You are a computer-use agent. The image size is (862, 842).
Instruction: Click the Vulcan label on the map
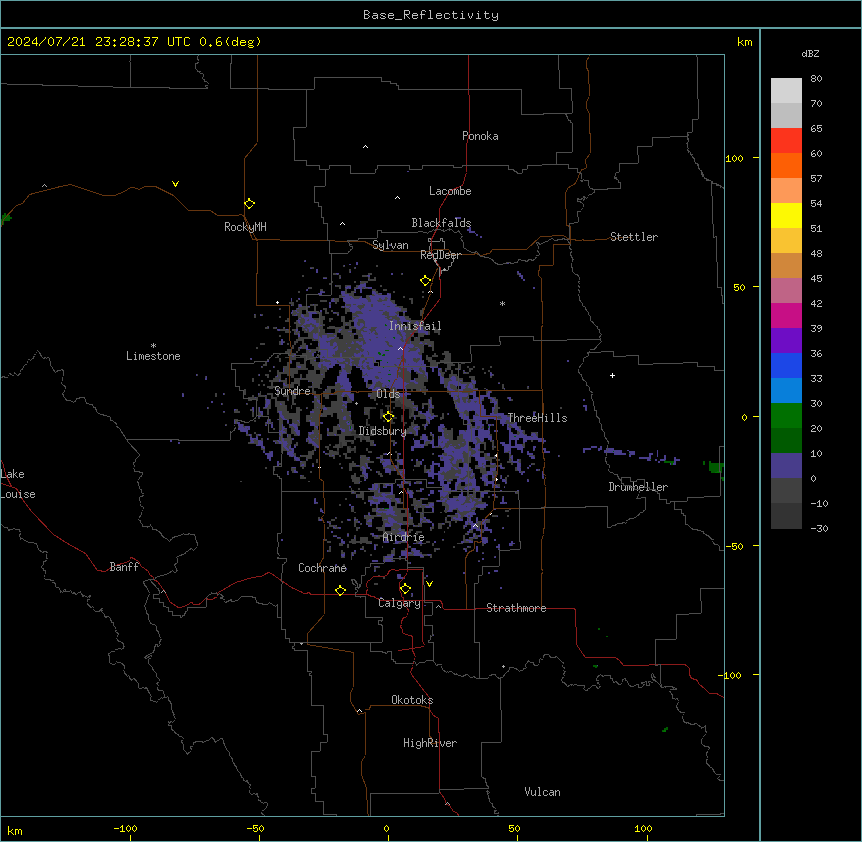coord(543,792)
